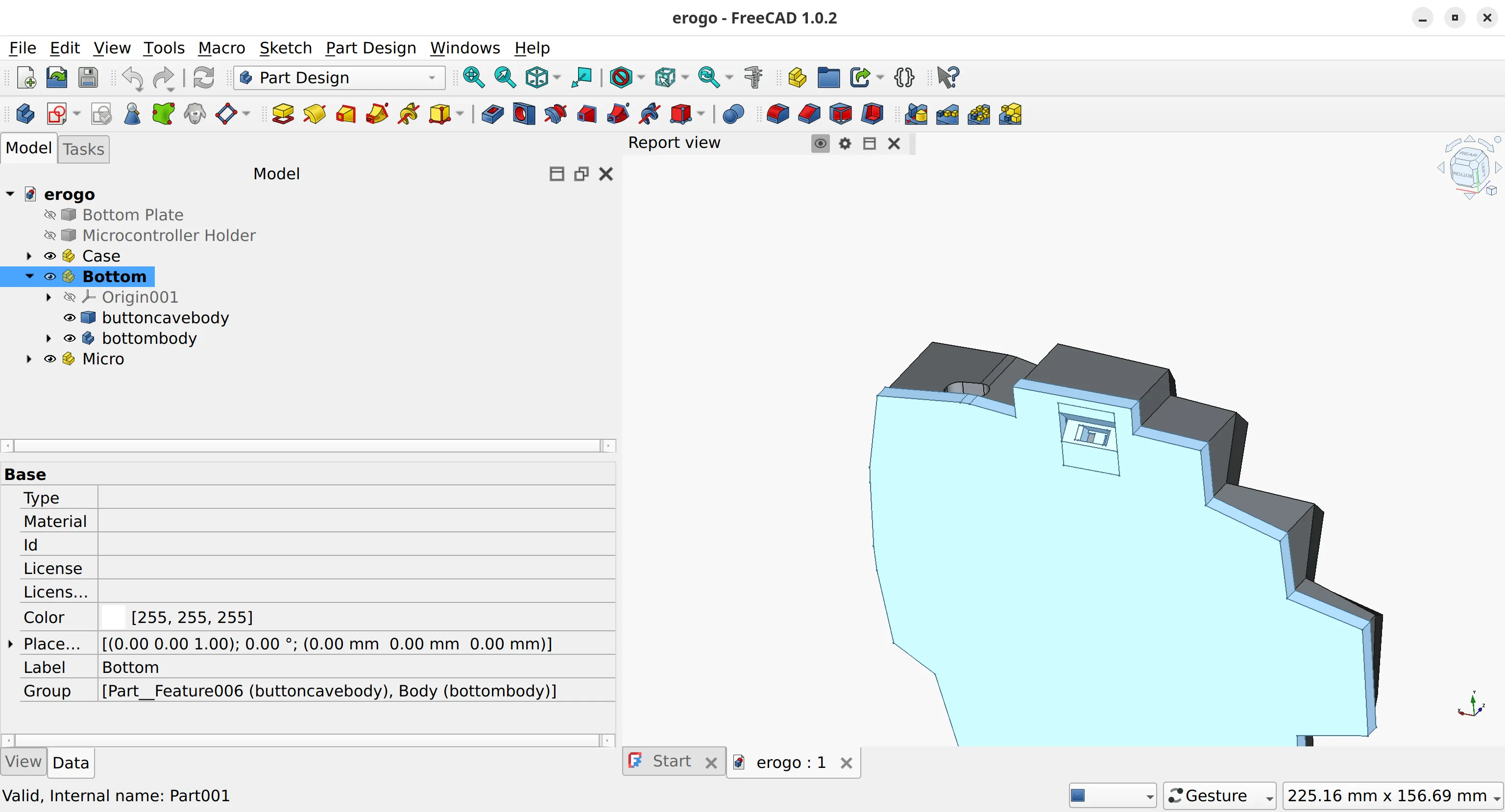Open the Gesture navigation style button
Image resolution: width=1505 pixels, height=812 pixels.
[1219, 796]
